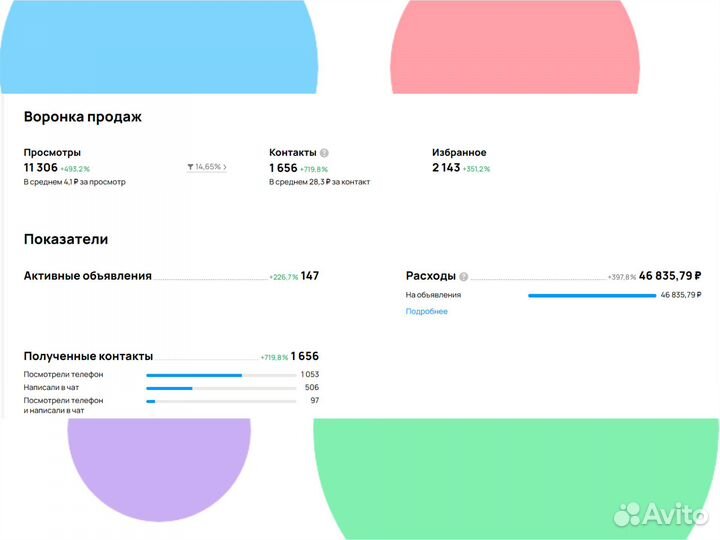
Task: Click the Воронка продаж heading
Action: point(83,117)
